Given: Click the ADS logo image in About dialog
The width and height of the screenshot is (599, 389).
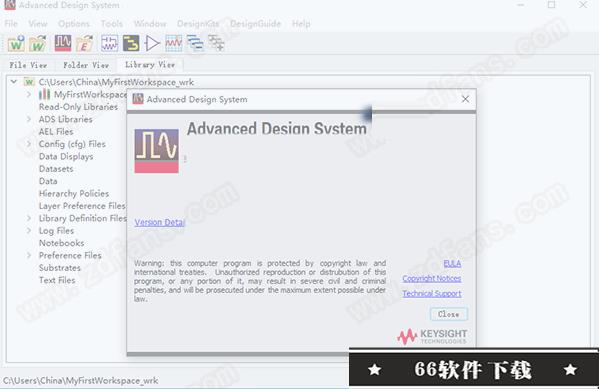Looking at the screenshot, I should [x=156, y=151].
